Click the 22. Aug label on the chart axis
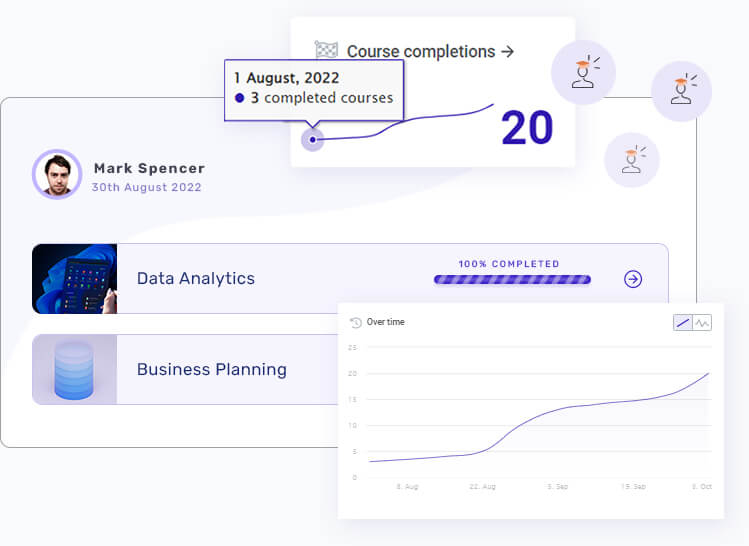Screen dimensions: 749x546 click(482, 486)
